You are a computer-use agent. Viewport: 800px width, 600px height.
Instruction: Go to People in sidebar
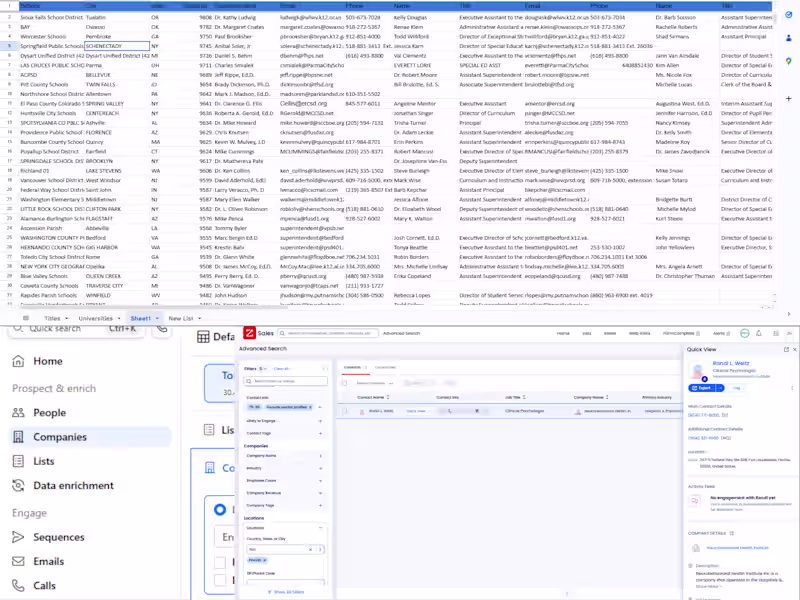click(x=49, y=412)
